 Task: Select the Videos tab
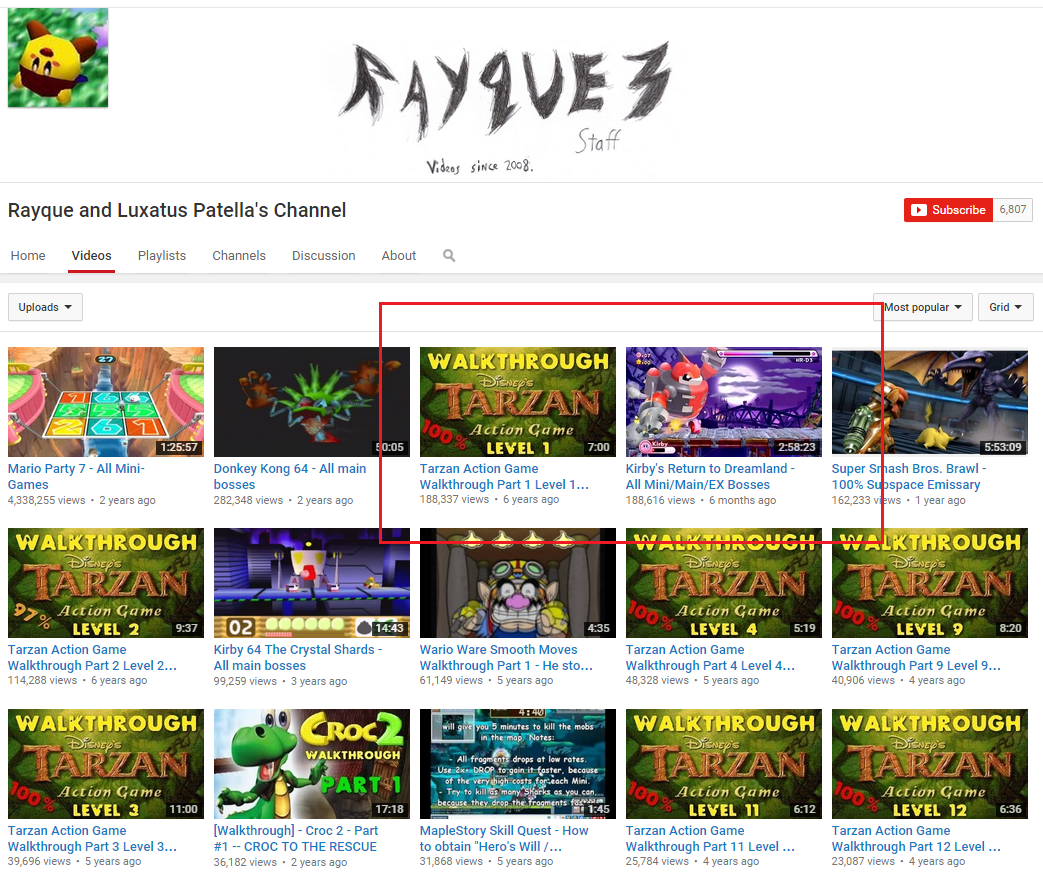point(91,256)
